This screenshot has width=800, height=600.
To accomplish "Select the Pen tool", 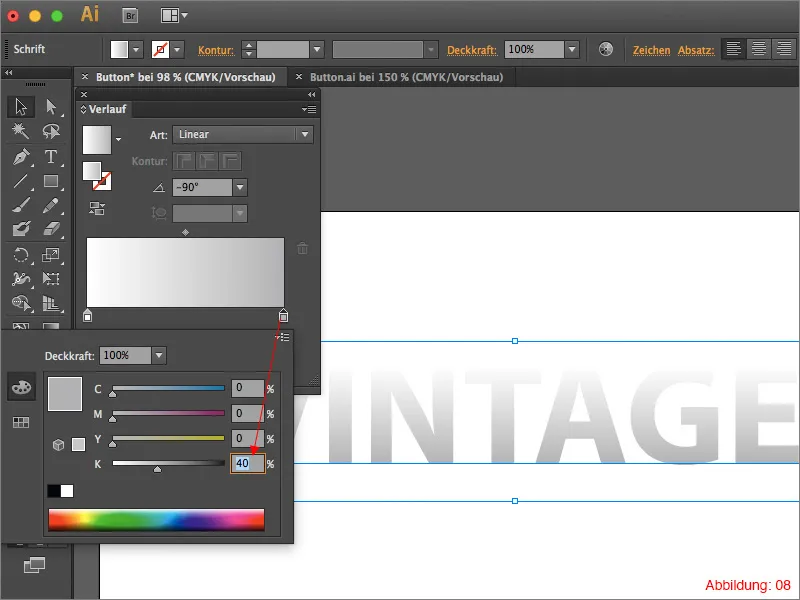I will point(21,157).
